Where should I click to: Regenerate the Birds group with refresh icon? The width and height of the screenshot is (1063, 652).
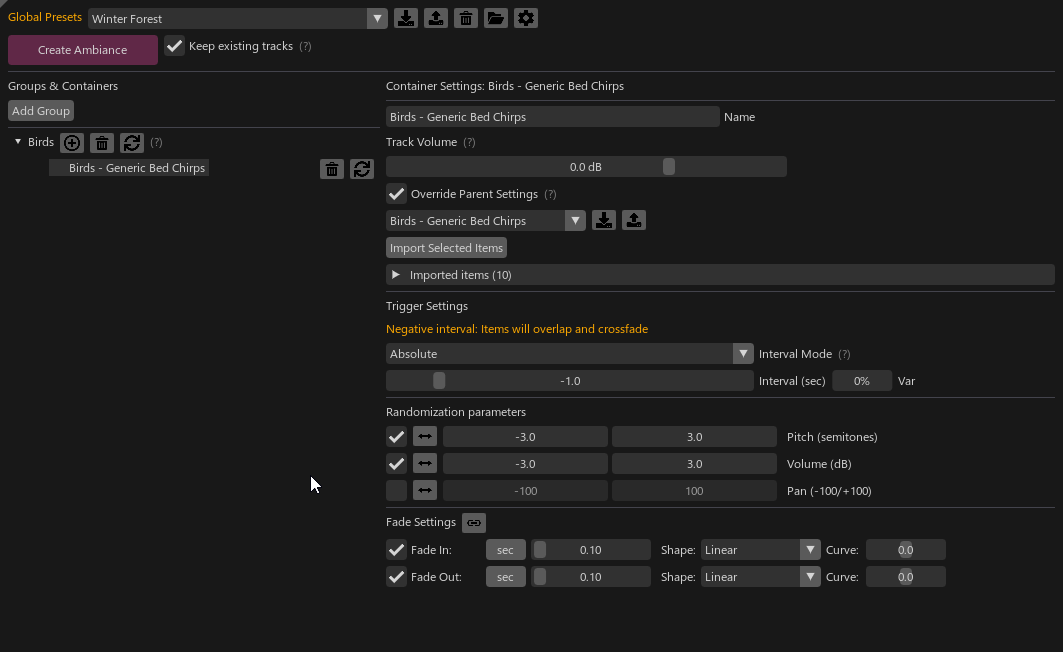[x=132, y=142]
